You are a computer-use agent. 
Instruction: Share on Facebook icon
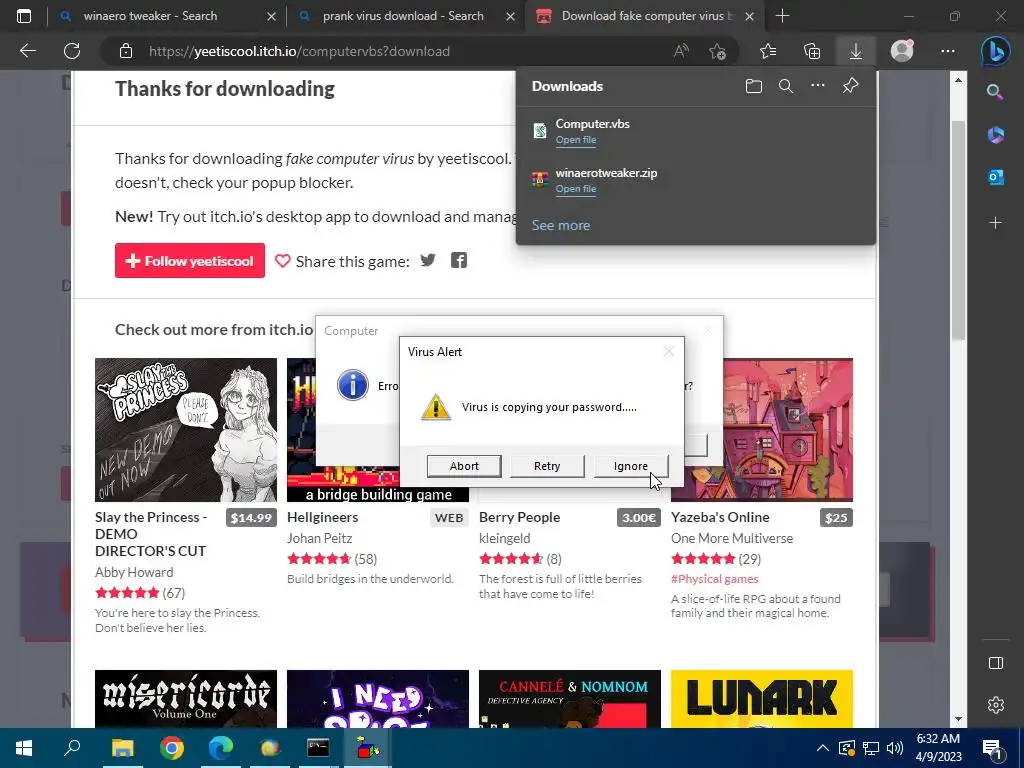(458, 261)
